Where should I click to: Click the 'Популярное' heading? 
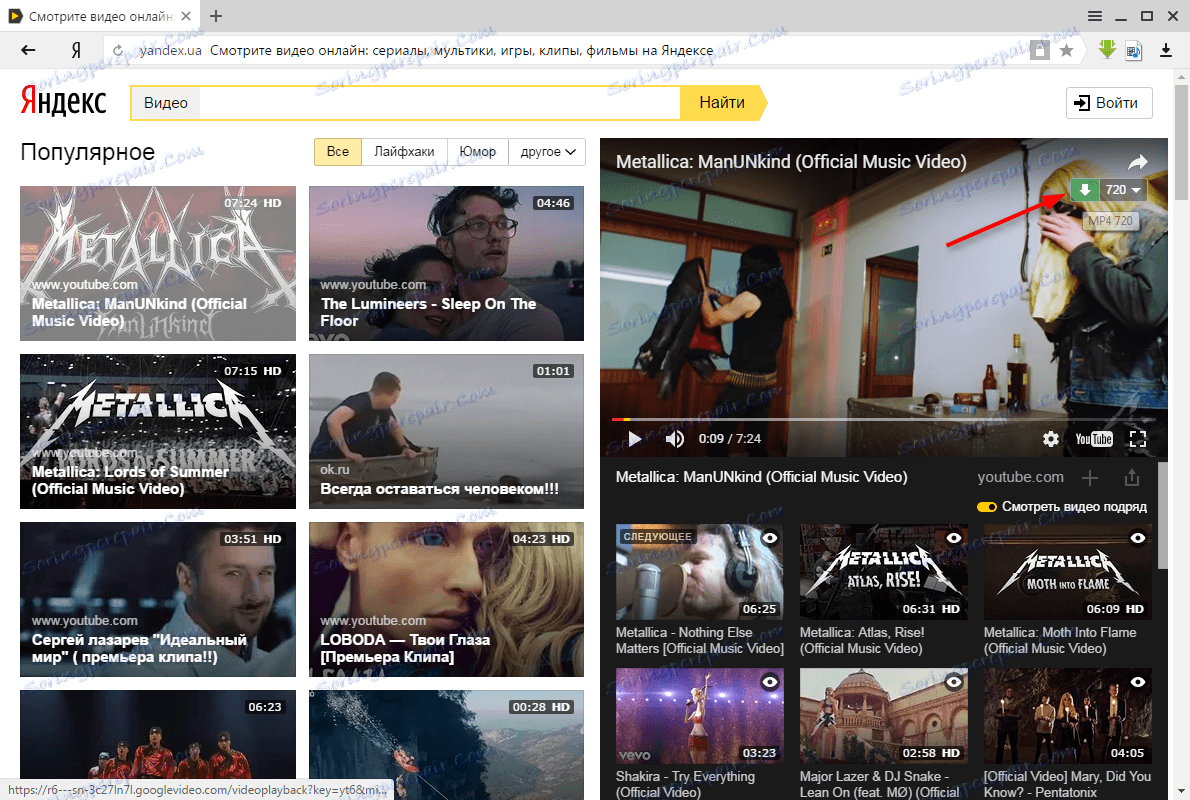[x=87, y=152]
